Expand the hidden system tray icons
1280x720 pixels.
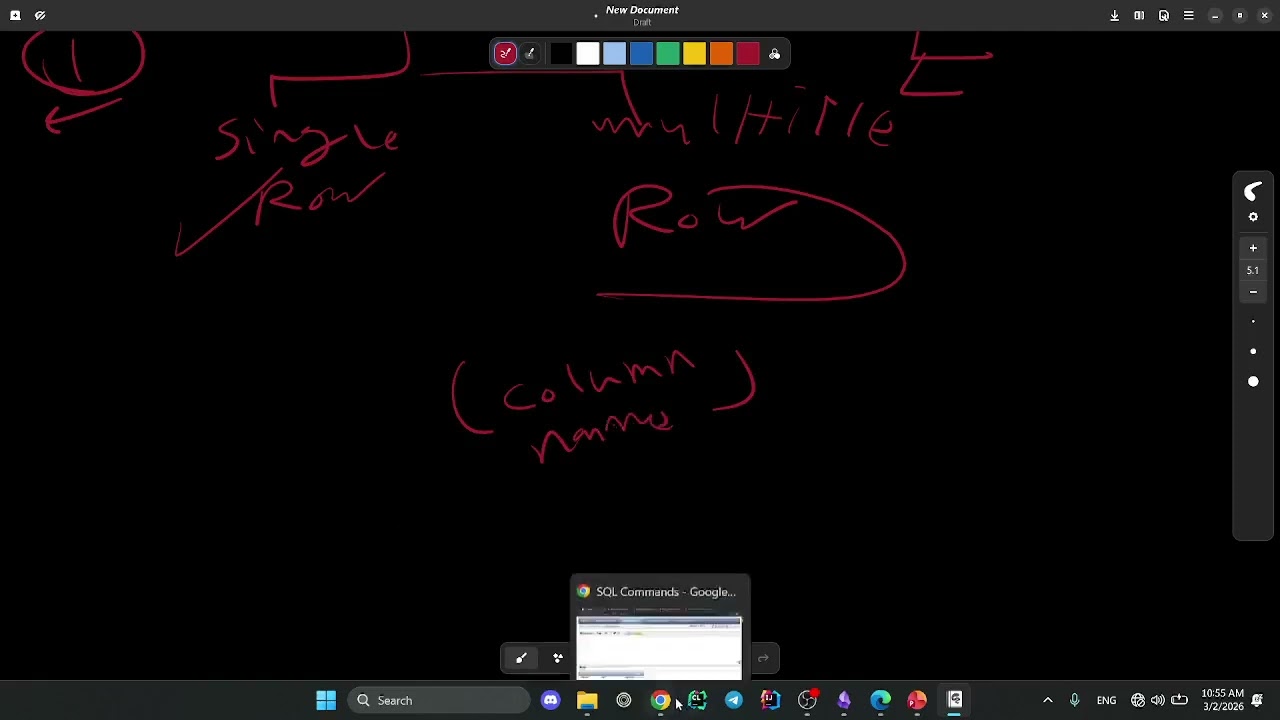[1047, 700]
